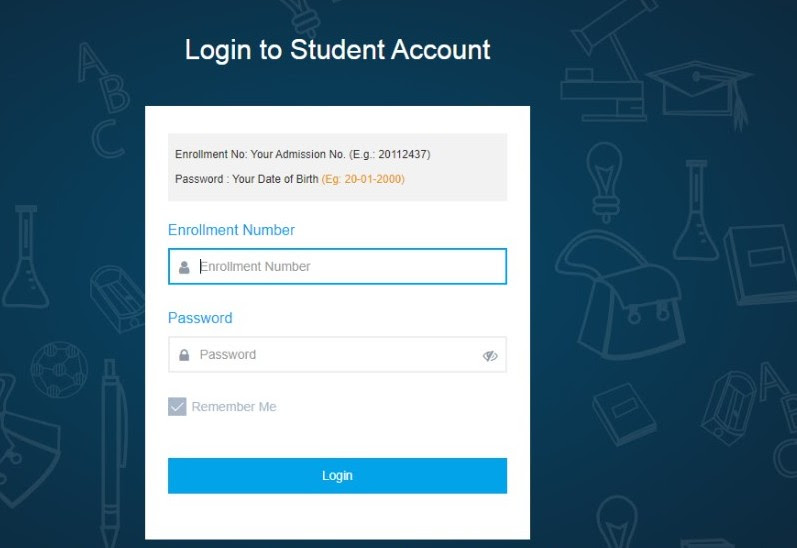Viewport: 797px width, 548px height.
Task: Click the Enrollment No admission hint text
Action: point(302,154)
